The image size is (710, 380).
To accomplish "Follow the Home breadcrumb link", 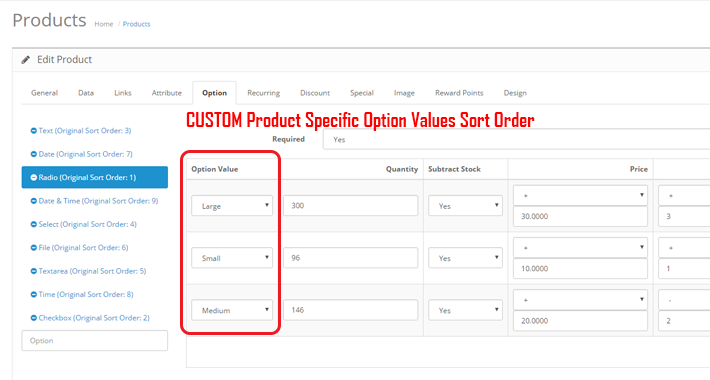I will click(x=104, y=24).
